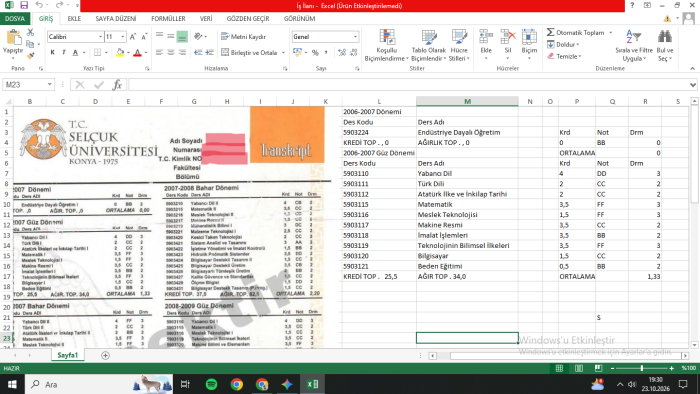Increase font size with the larger A icon
Viewport: 700px width, 394px height.
tap(133, 37)
